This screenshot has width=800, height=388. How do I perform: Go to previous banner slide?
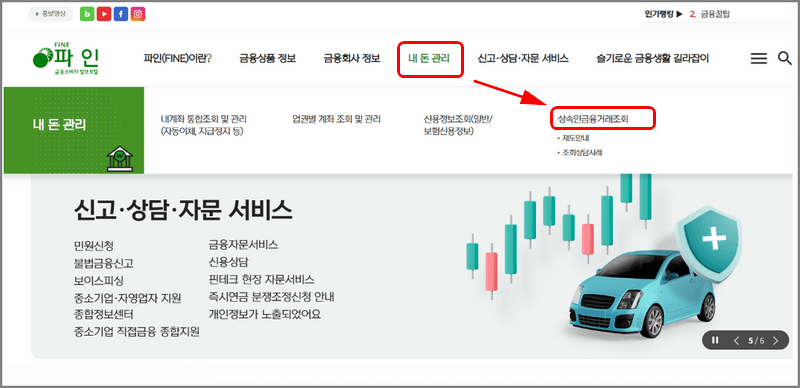point(736,341)
